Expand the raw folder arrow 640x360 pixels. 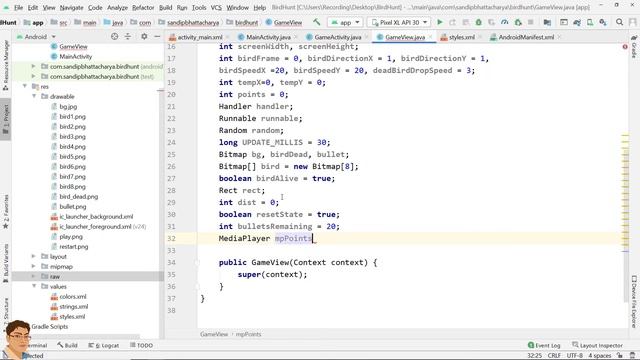(34, 276)
